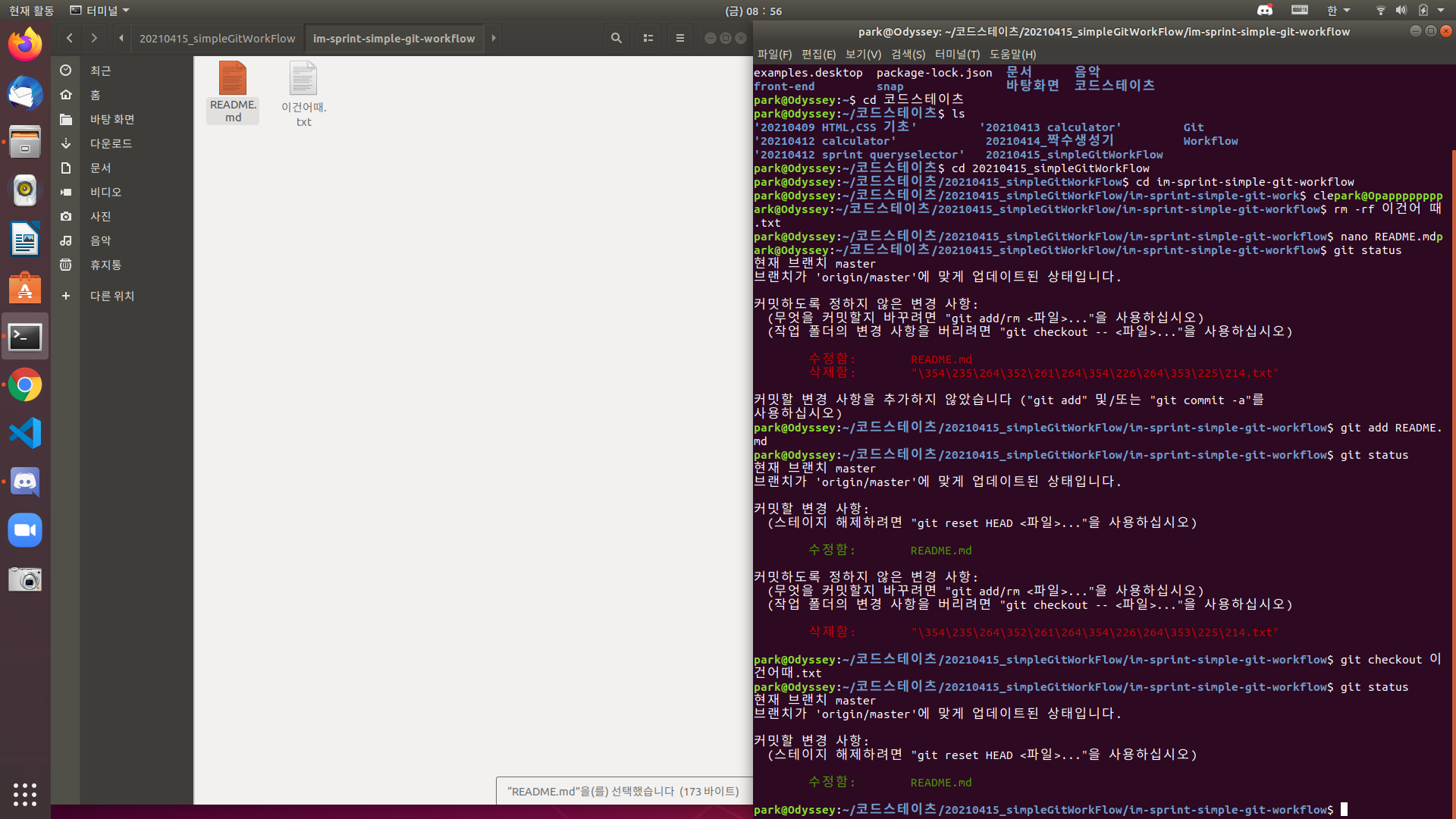Open the system volume status icon
This screenshot has height=819, width=1456.
pos(1401,11)
